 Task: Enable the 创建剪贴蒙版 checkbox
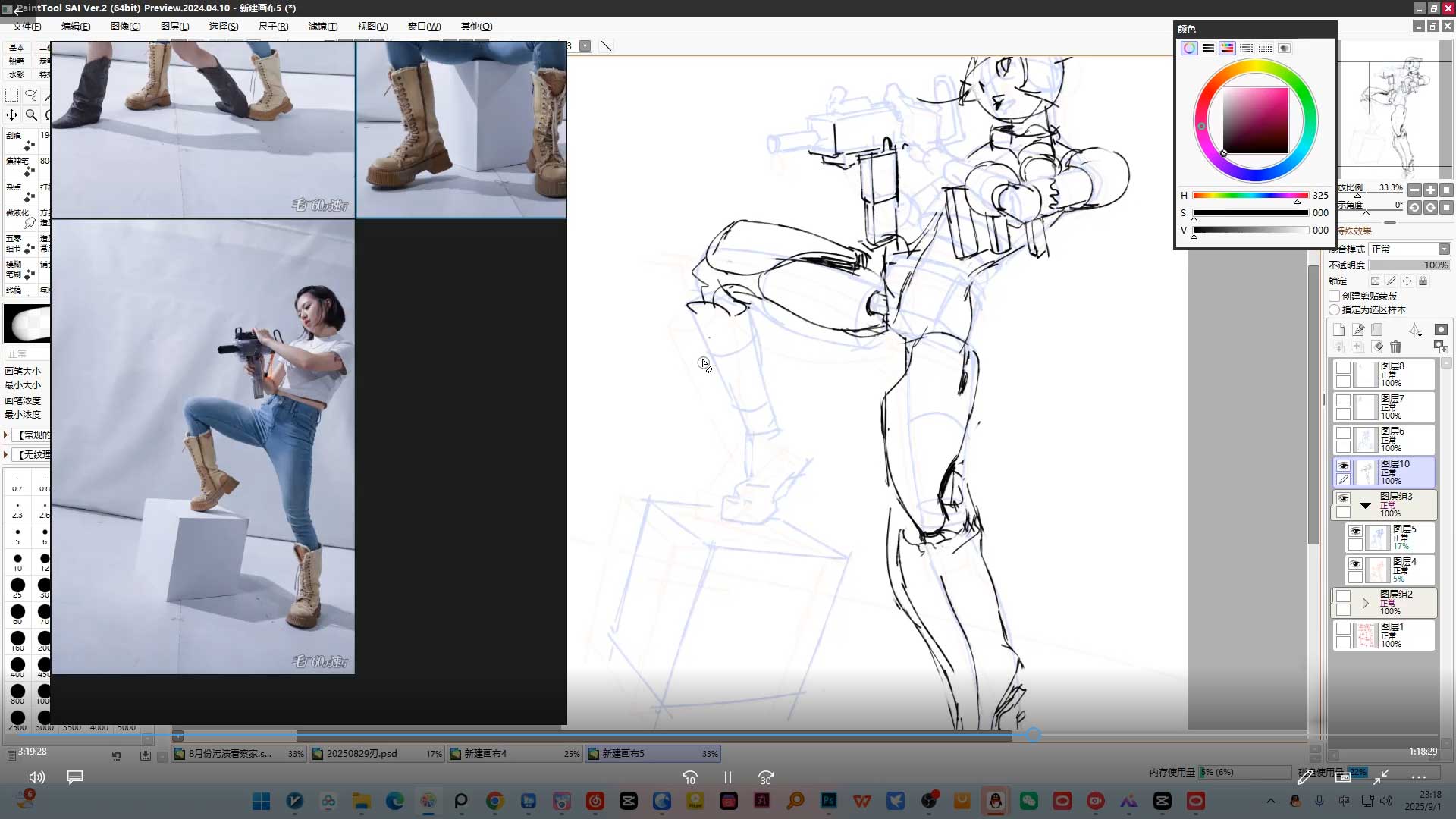(x=1335, y=297)
